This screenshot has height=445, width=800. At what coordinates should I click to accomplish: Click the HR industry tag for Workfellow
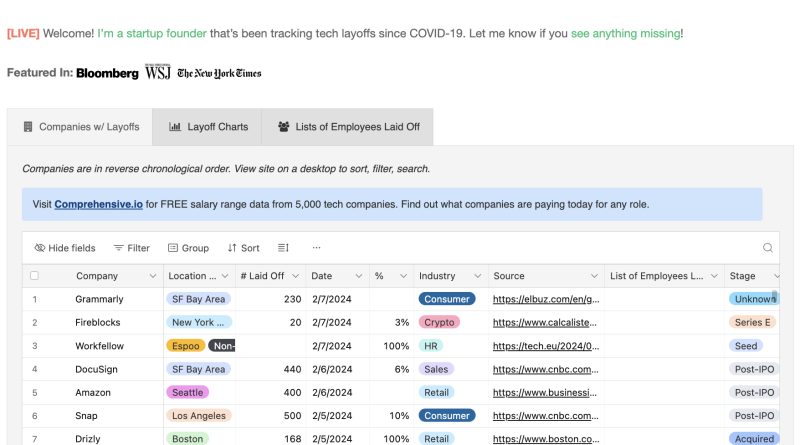click(x=431, y=346)
